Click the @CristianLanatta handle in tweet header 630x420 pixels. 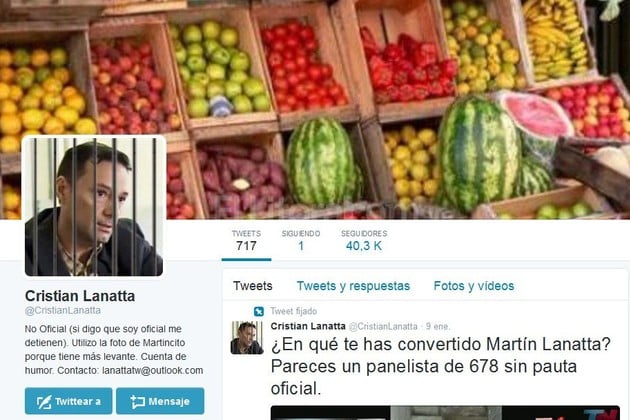pyautogui.click(x=383, y=326)
